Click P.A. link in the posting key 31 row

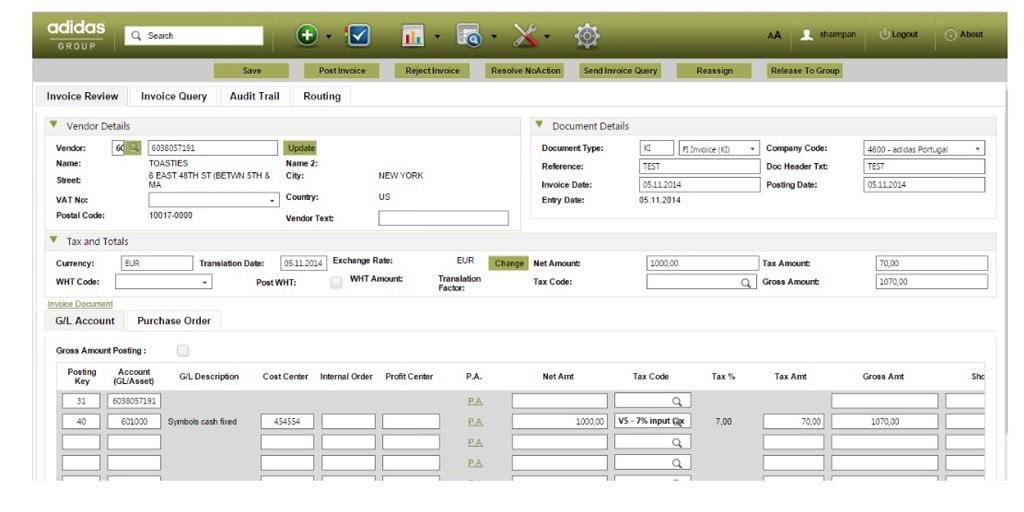coord(475,401)
